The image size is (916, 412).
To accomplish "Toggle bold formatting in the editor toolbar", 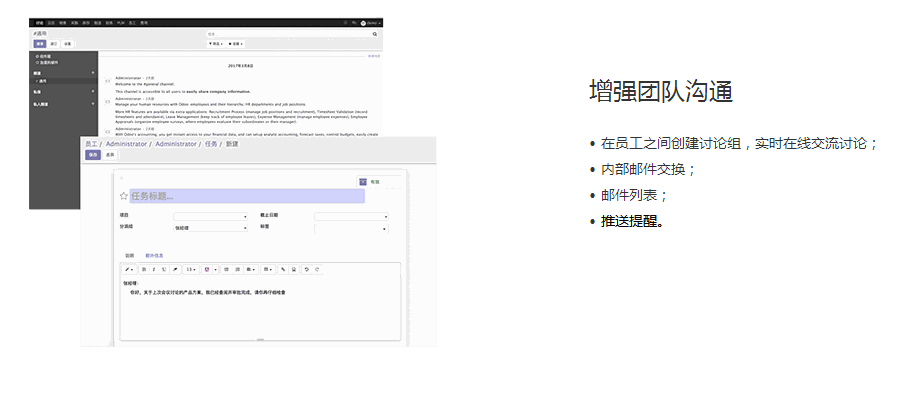I will tap(145, 269).
